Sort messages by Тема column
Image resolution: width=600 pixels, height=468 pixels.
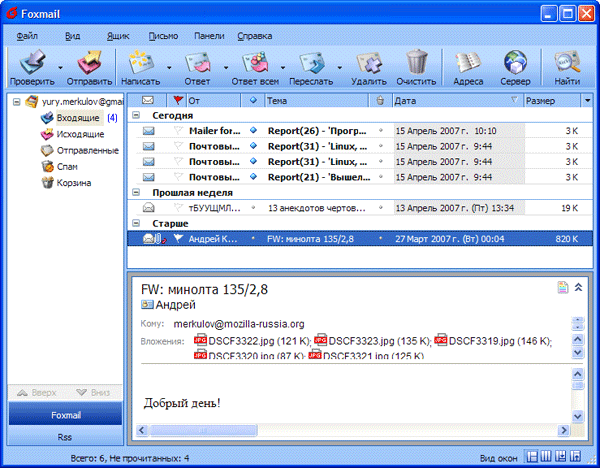317,100
